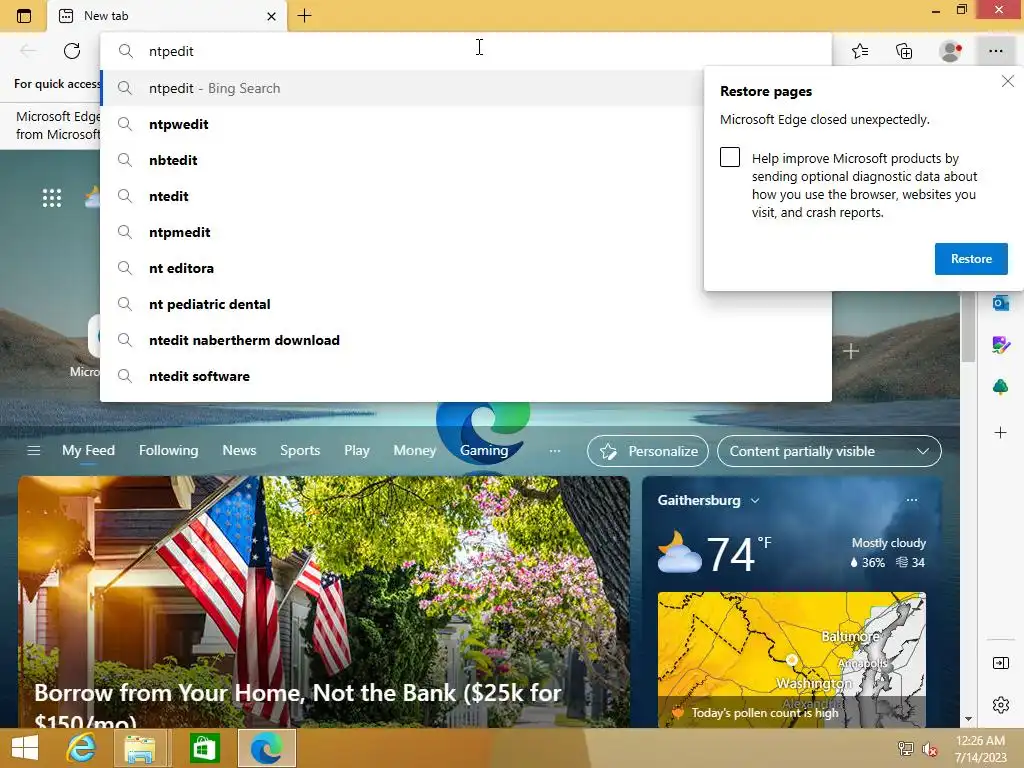Click the Restore button
Viewport: 1024px width, 768px height.
[x=970, y=259]
